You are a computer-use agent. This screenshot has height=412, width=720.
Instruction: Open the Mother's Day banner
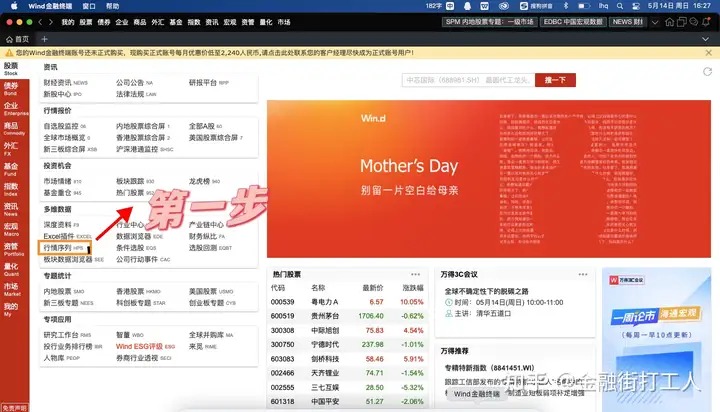(489, 179)
